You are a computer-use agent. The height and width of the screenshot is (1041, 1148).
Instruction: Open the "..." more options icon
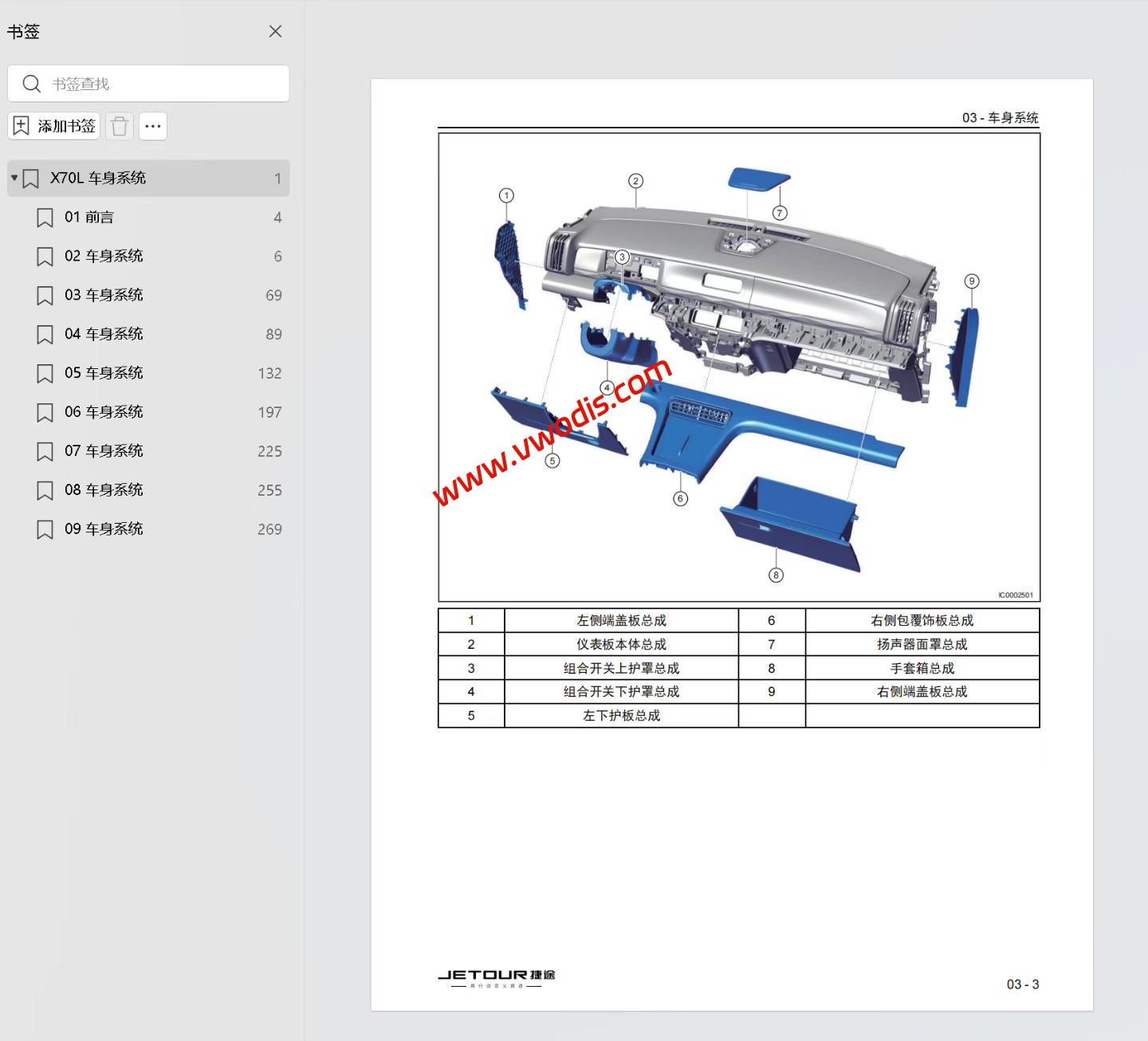153,126
